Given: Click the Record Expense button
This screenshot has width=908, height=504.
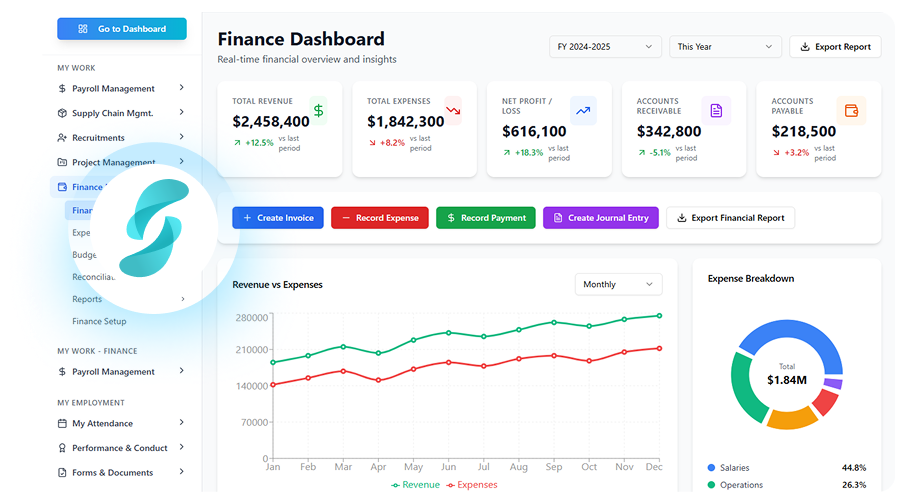Looking at the screenshot, I should point(380,218).
